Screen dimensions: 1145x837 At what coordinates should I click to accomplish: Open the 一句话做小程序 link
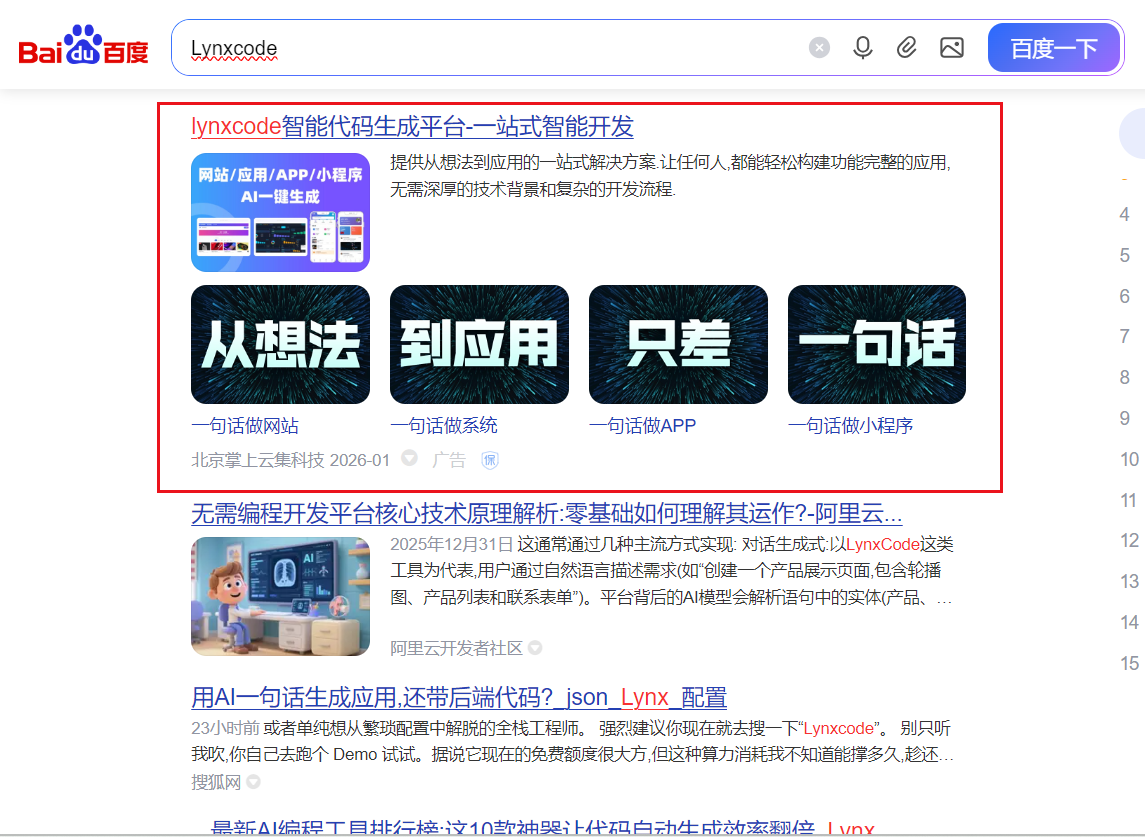click(x=851, y=426)
